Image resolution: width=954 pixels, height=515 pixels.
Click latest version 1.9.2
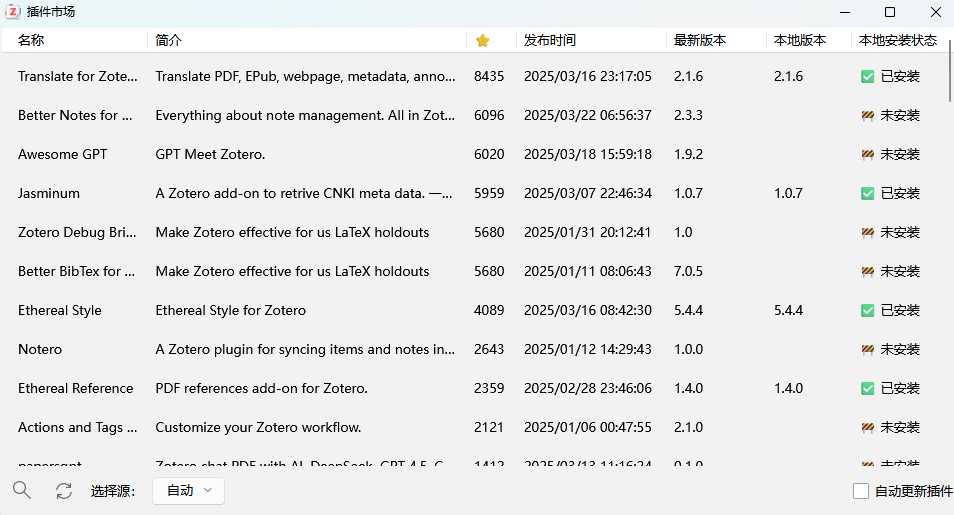(x=688, y=154)
